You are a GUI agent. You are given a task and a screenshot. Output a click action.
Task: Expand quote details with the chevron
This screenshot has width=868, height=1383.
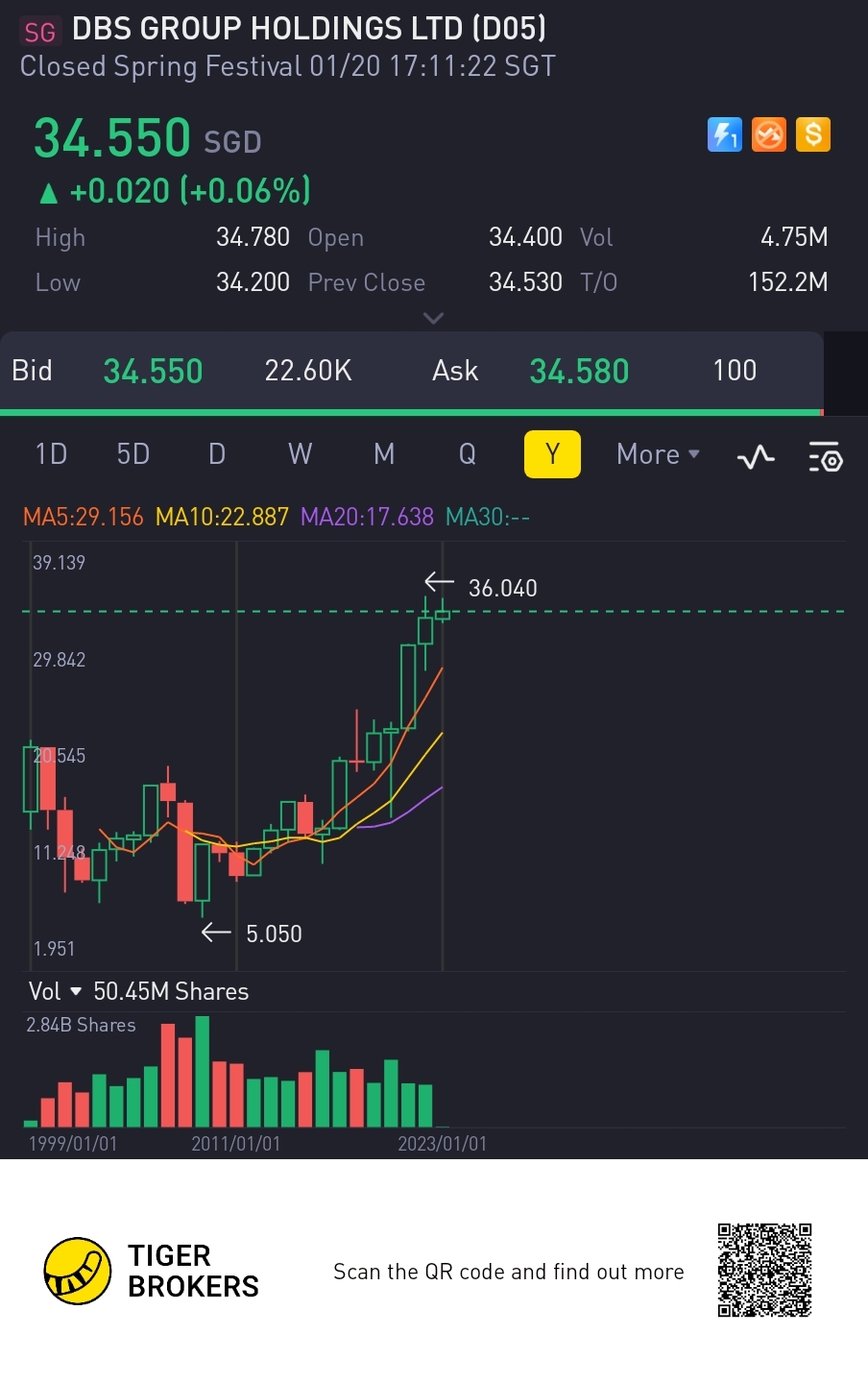pyautogui.click(x=433, y=318)
